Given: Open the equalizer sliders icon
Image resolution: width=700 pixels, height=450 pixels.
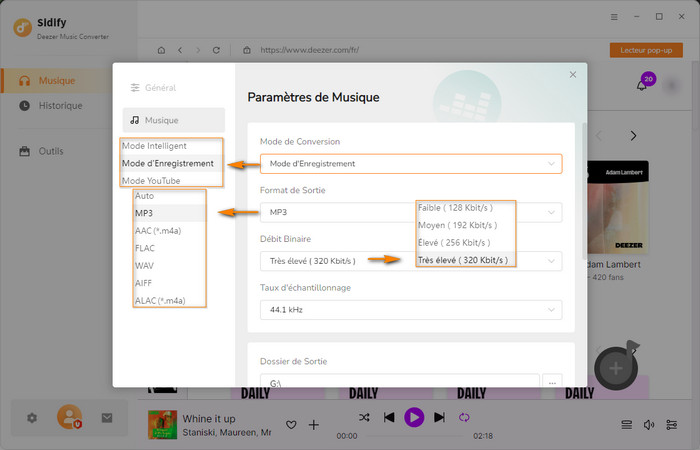Looking at the screenshot, I should [x=672, y=425].
